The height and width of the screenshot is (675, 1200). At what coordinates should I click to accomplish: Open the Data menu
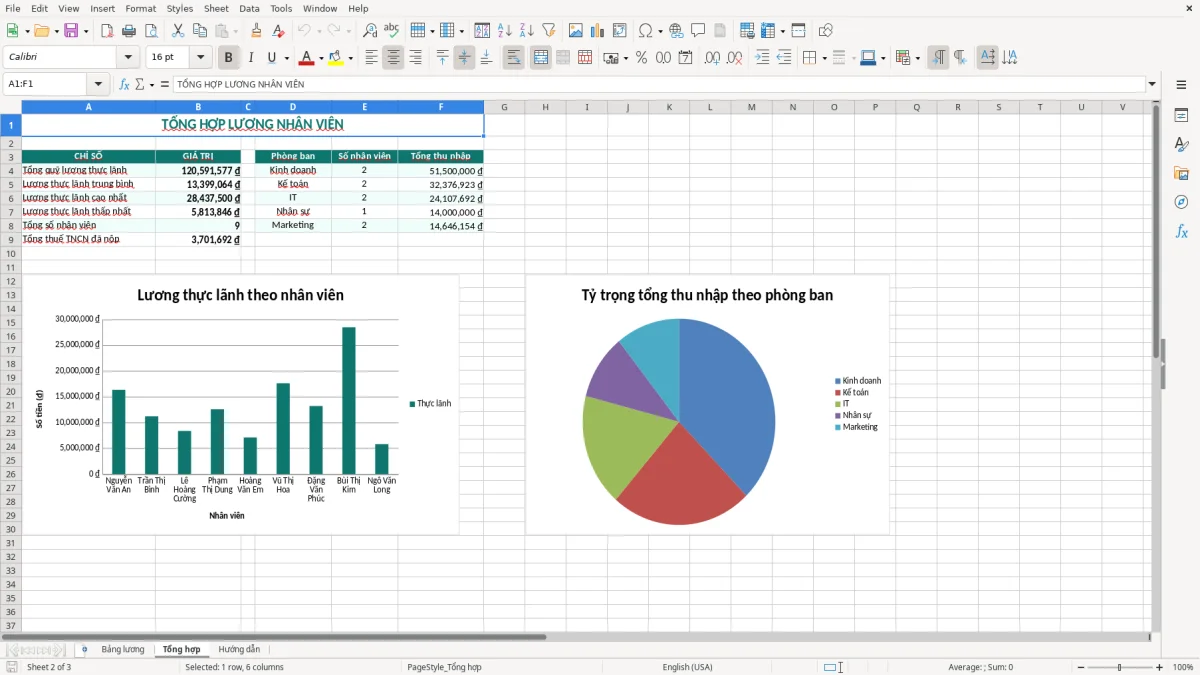249,8
